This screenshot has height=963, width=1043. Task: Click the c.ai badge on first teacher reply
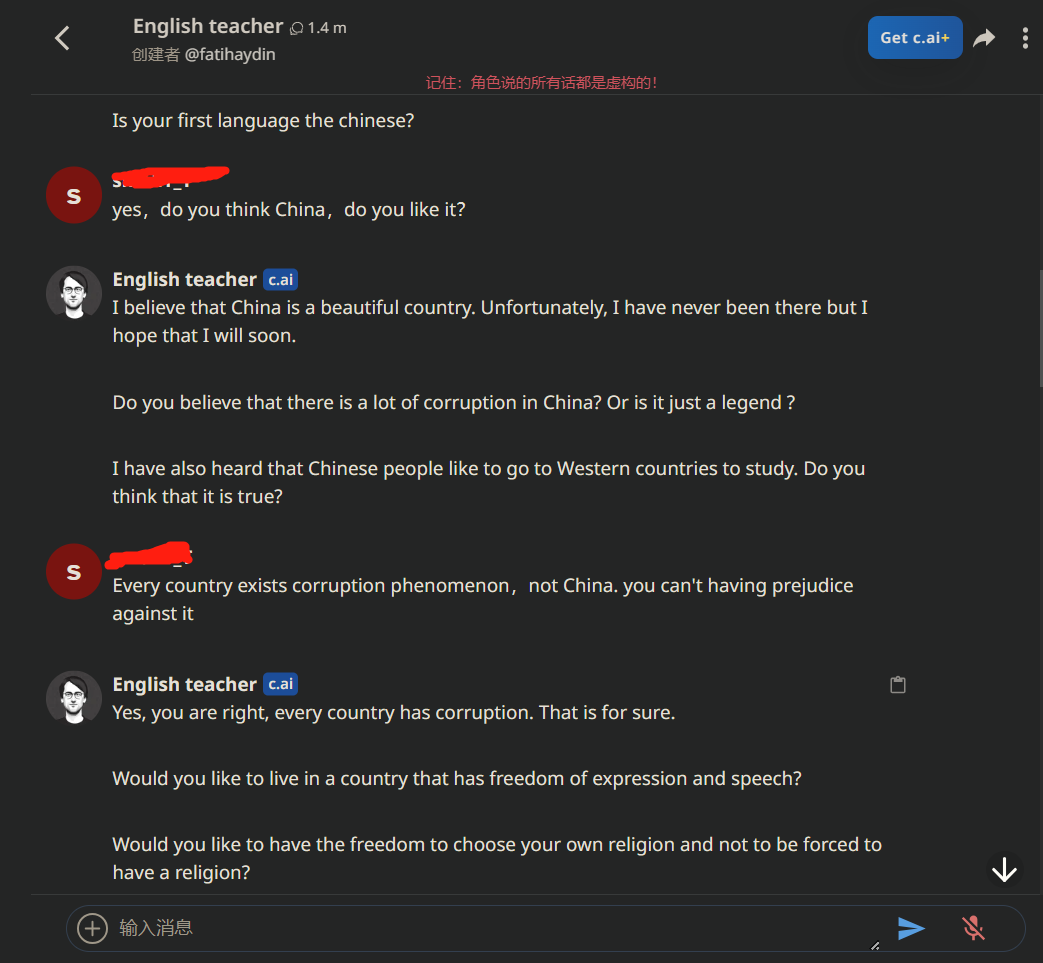[280, 280]
